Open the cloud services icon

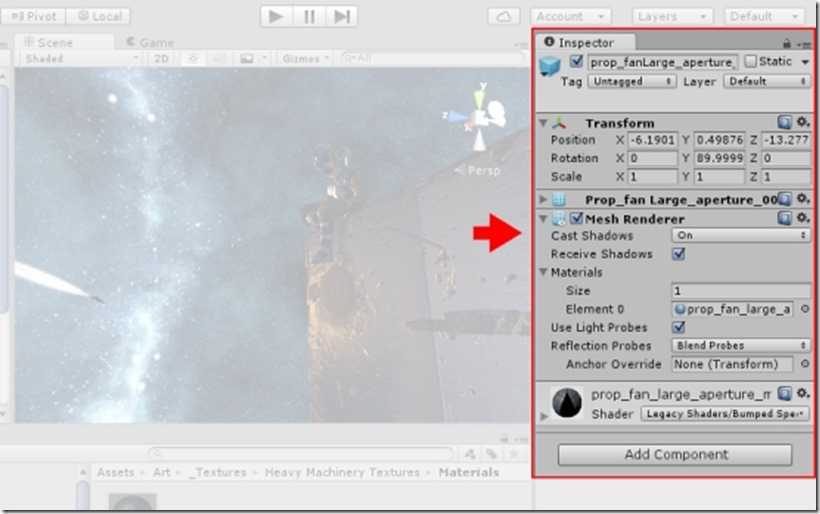[504, 17]
